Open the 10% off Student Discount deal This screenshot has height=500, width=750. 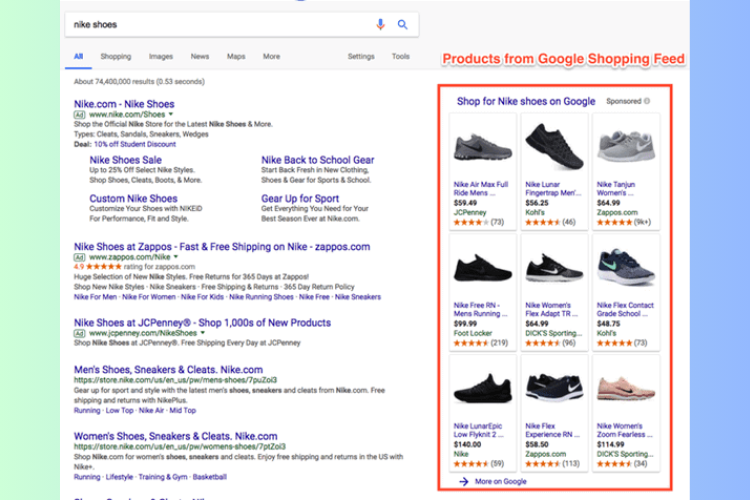[135, 144]
